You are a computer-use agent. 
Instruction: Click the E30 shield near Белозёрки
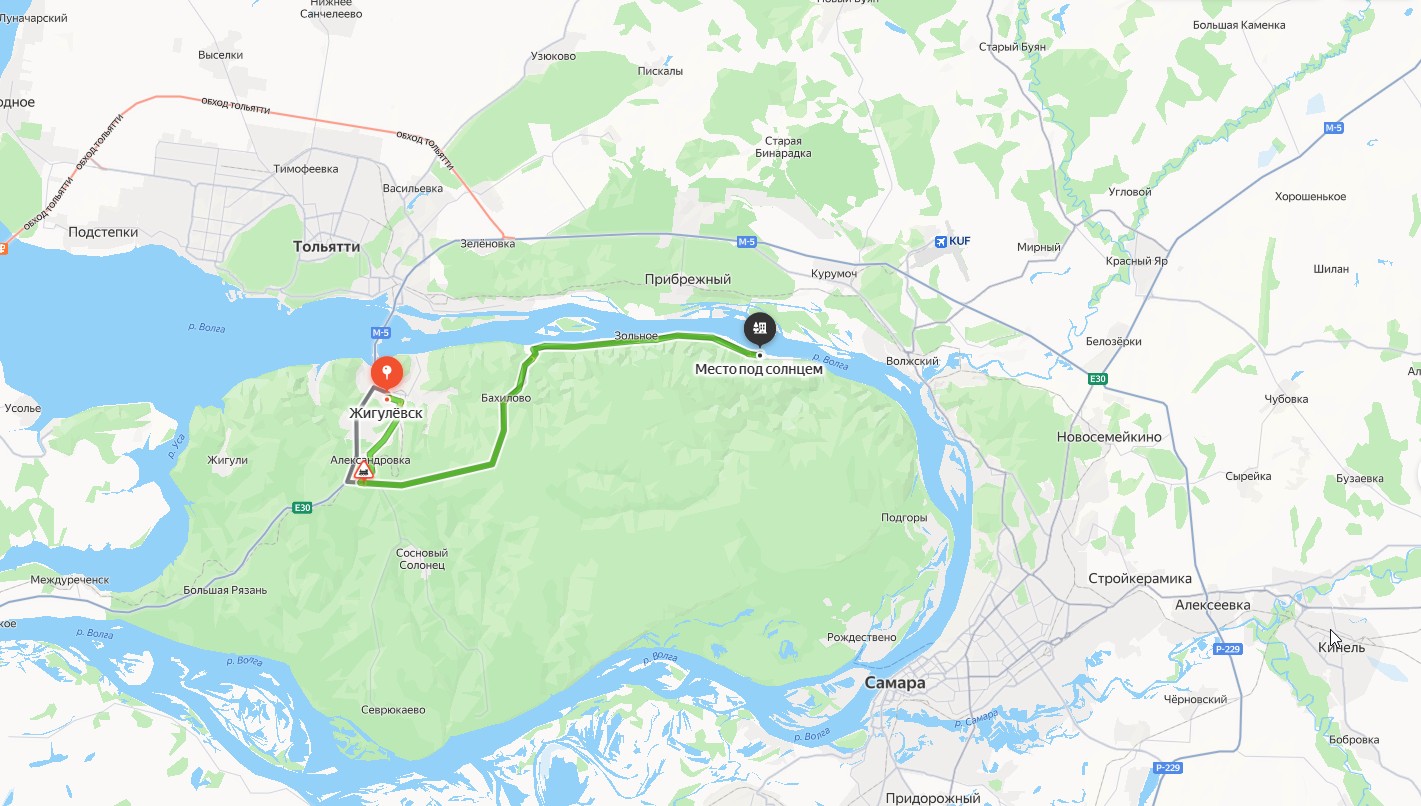tap(1098, 378)
